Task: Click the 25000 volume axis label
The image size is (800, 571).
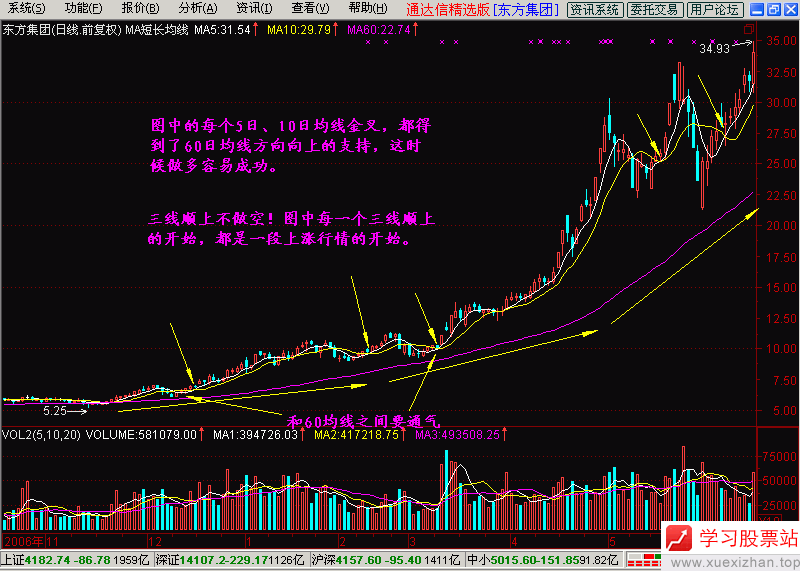Action: point(779,505)
